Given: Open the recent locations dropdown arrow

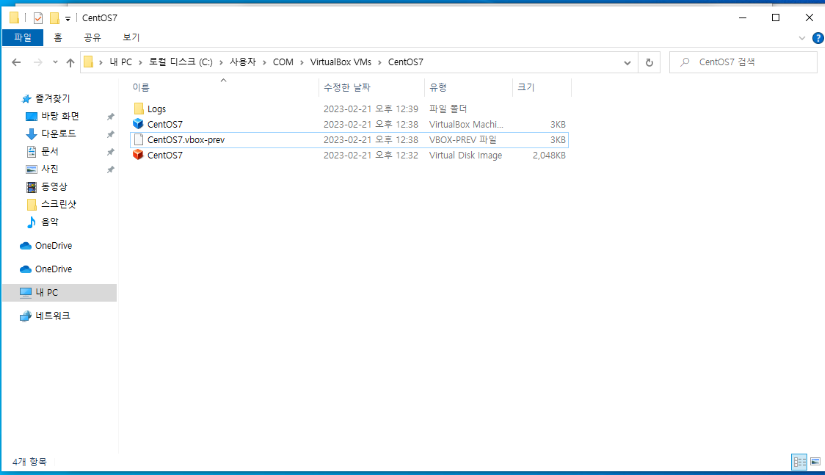Looking at the screenshot, I should pyautogui.click(x=55, y=62).
